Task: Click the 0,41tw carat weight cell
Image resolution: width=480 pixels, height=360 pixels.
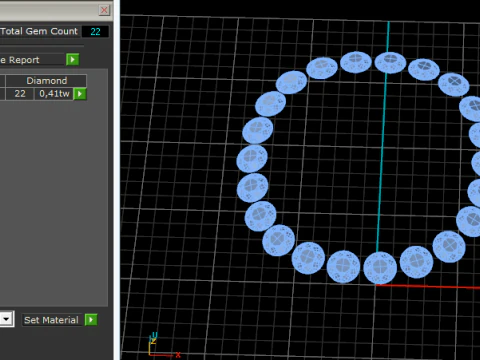Action: tap(54, 94)
